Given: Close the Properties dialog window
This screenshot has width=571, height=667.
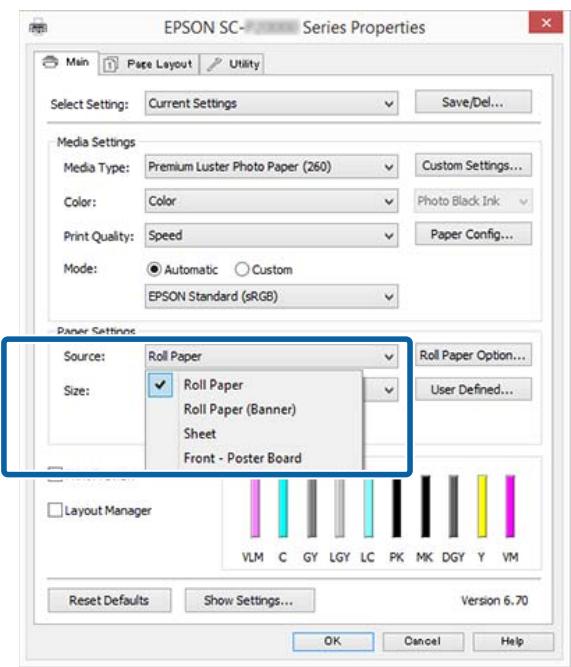Looking at the screenshot, I should point(546,23).
